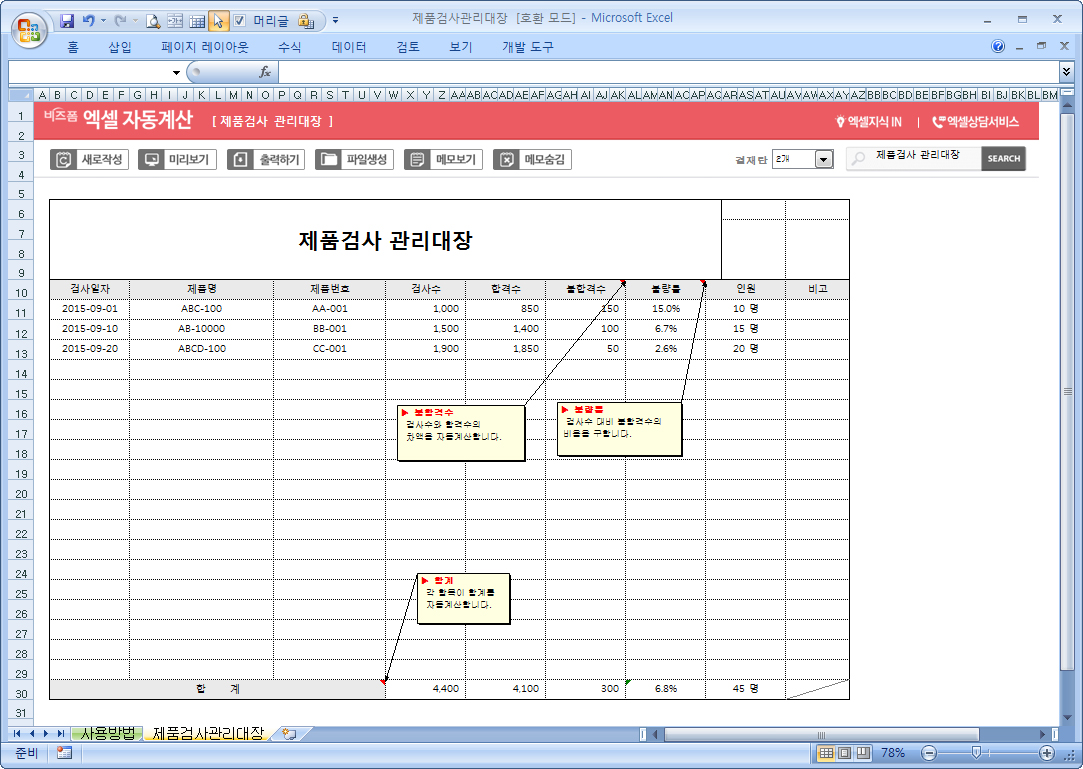Select the product number cell BB-001
Image resolution: width=1083 pixels, height=769 pixels.
click(x=329, y=329)
